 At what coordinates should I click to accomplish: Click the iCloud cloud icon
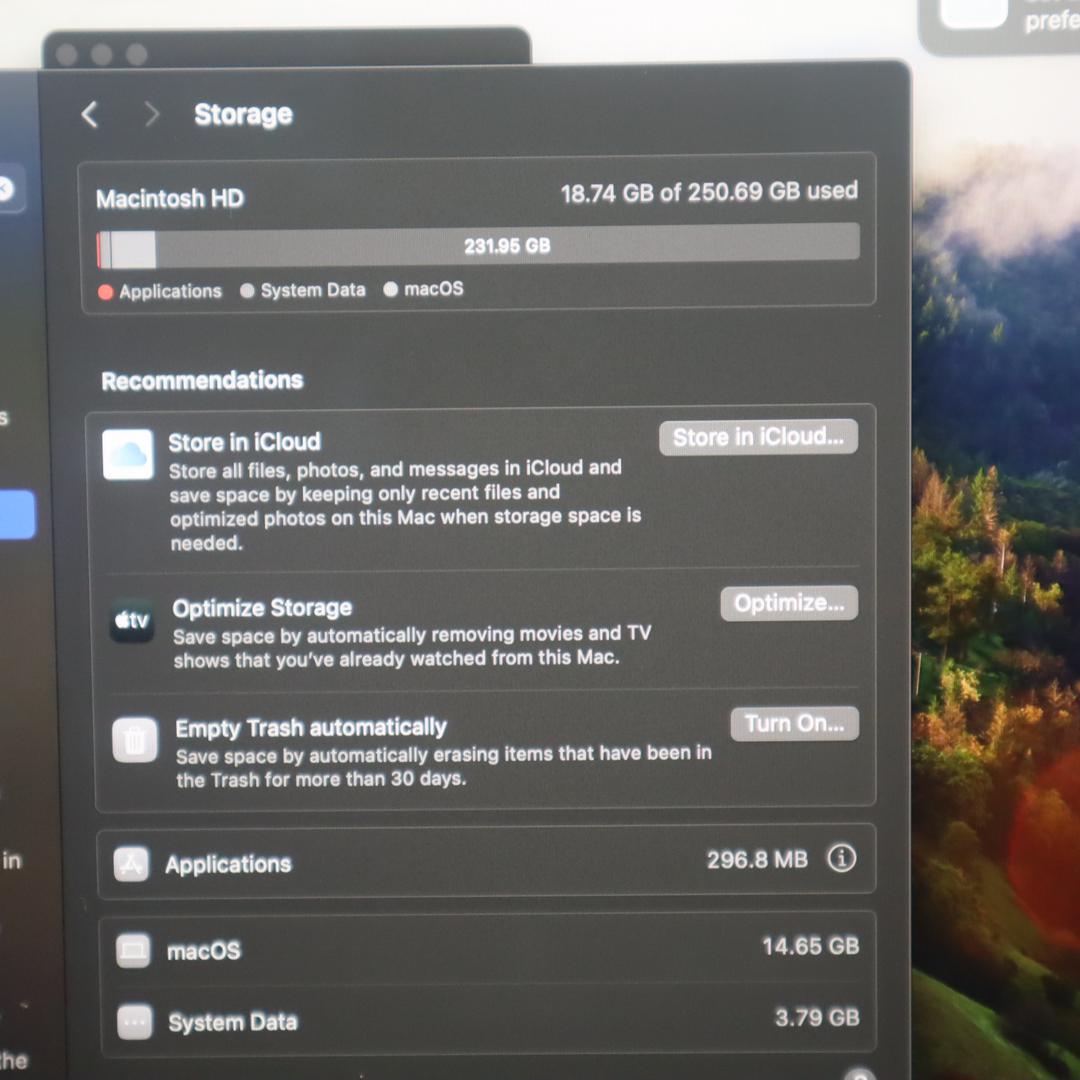(x=128, y=454)
